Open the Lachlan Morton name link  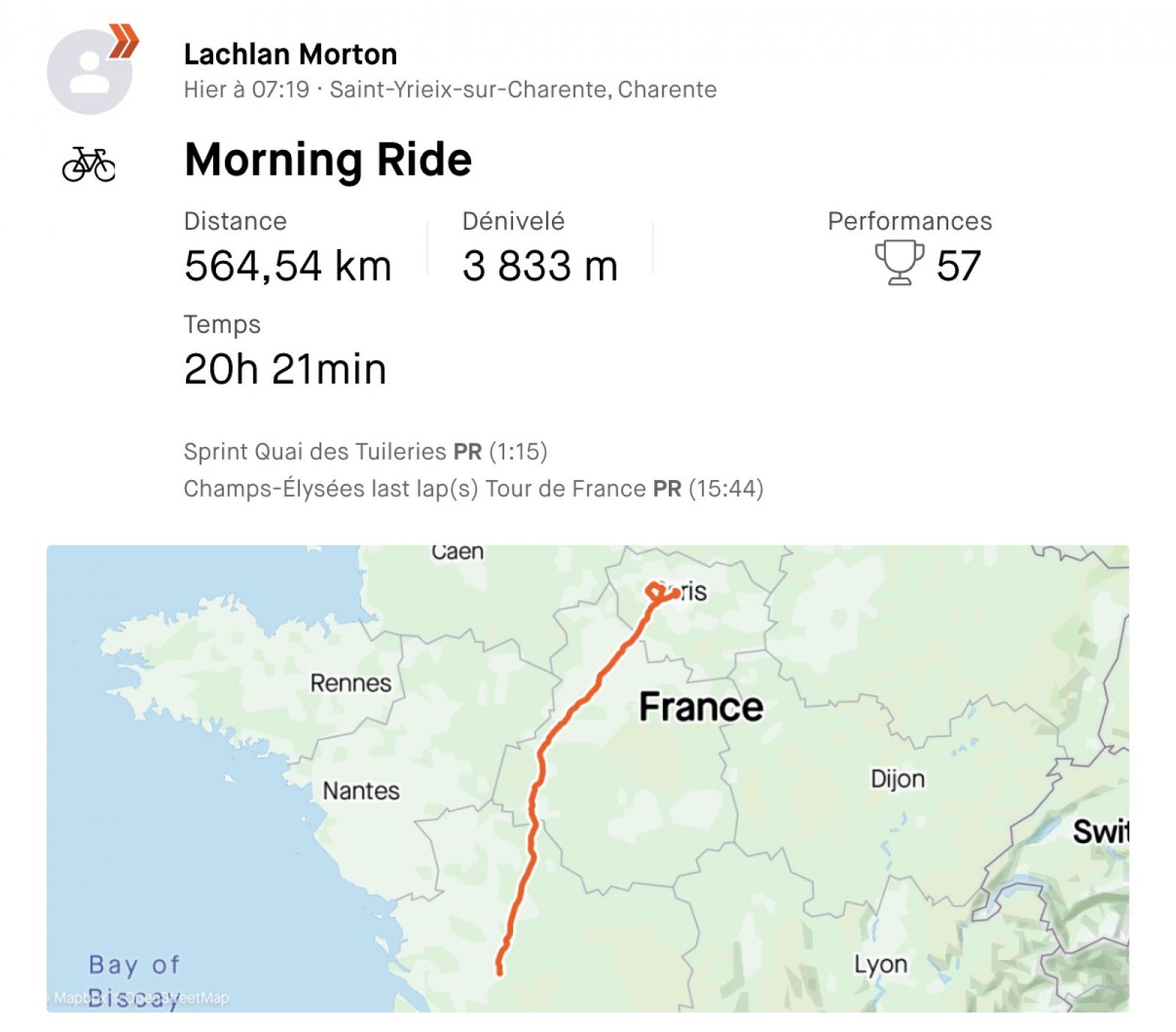pos(290,54)
